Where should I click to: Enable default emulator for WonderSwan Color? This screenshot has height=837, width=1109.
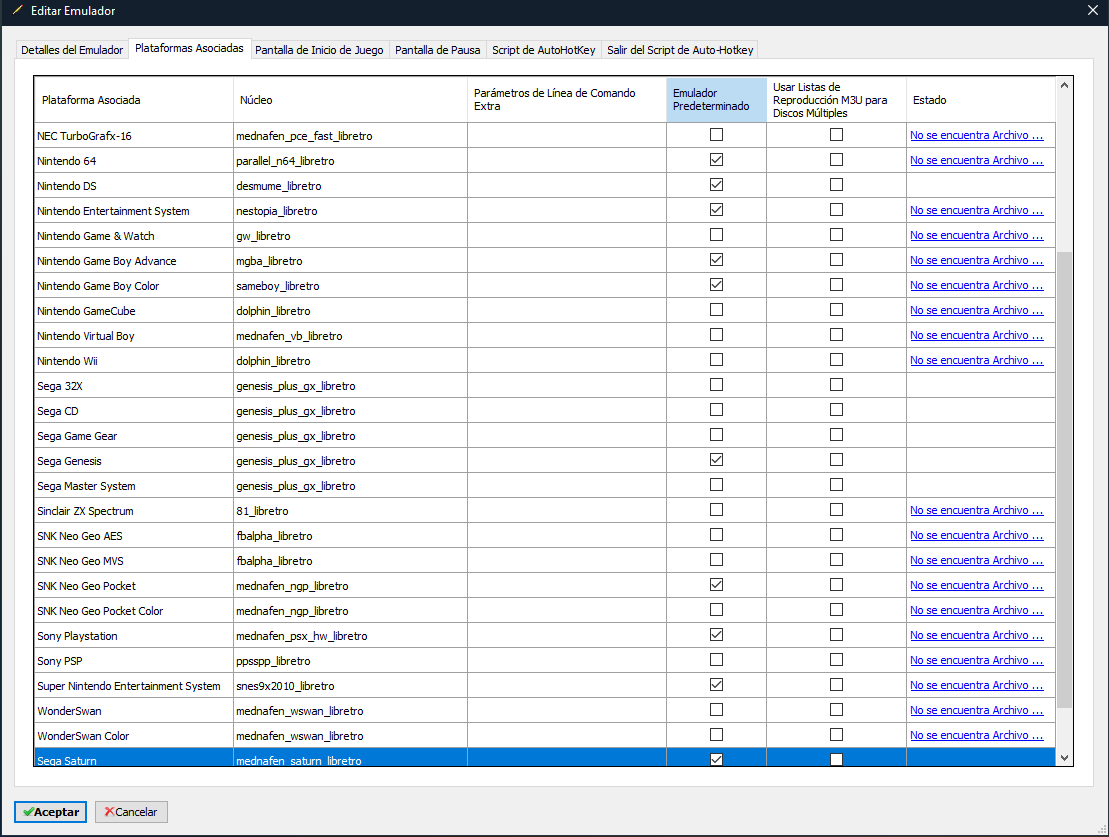[716, 734]
